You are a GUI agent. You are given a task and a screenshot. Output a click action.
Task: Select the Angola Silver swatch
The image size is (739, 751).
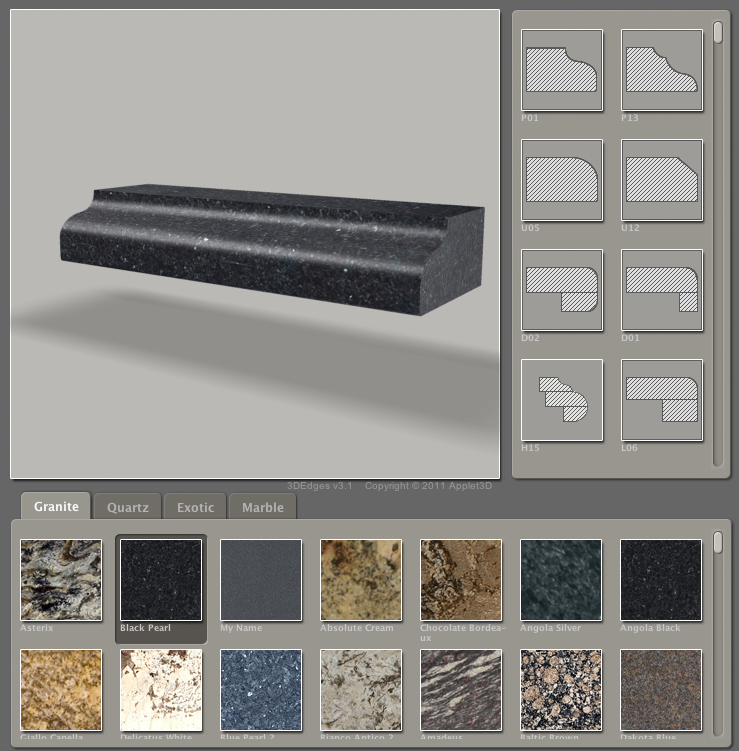click(561, 580)
